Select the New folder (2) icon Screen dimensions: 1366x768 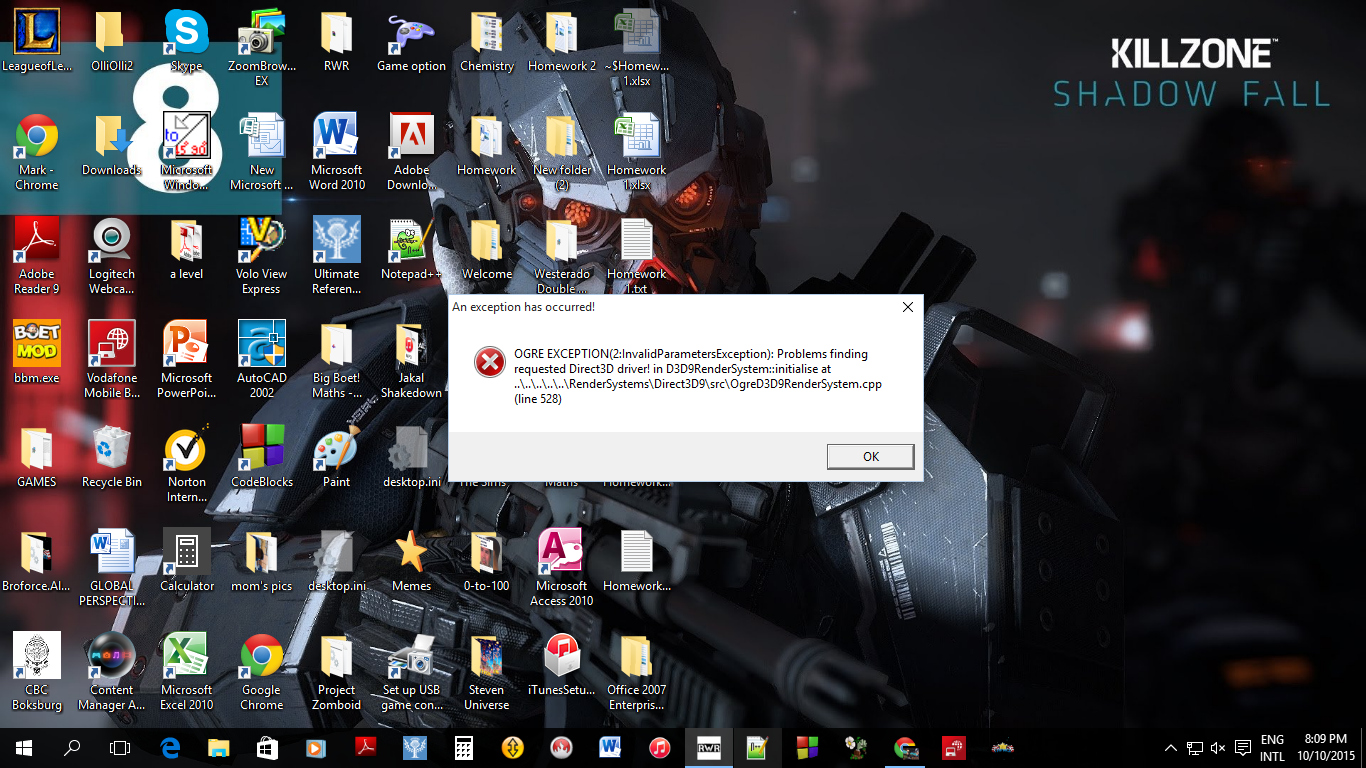(562, 152)
